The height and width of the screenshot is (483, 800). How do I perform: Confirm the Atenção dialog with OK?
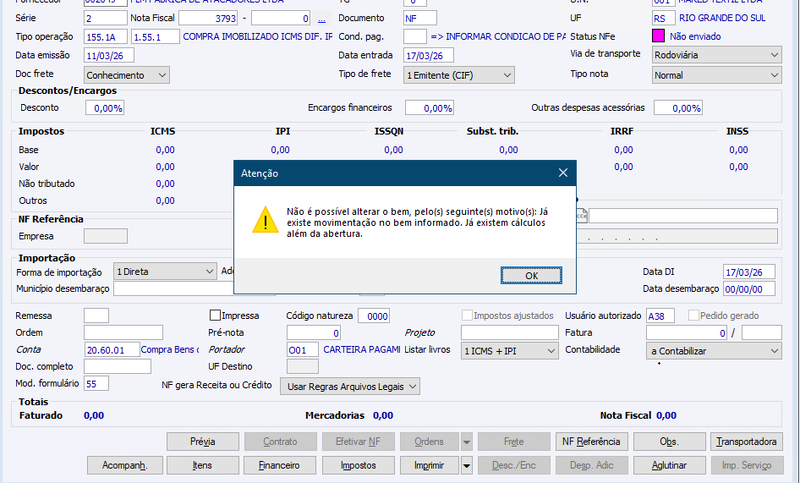tap(531, 275)
